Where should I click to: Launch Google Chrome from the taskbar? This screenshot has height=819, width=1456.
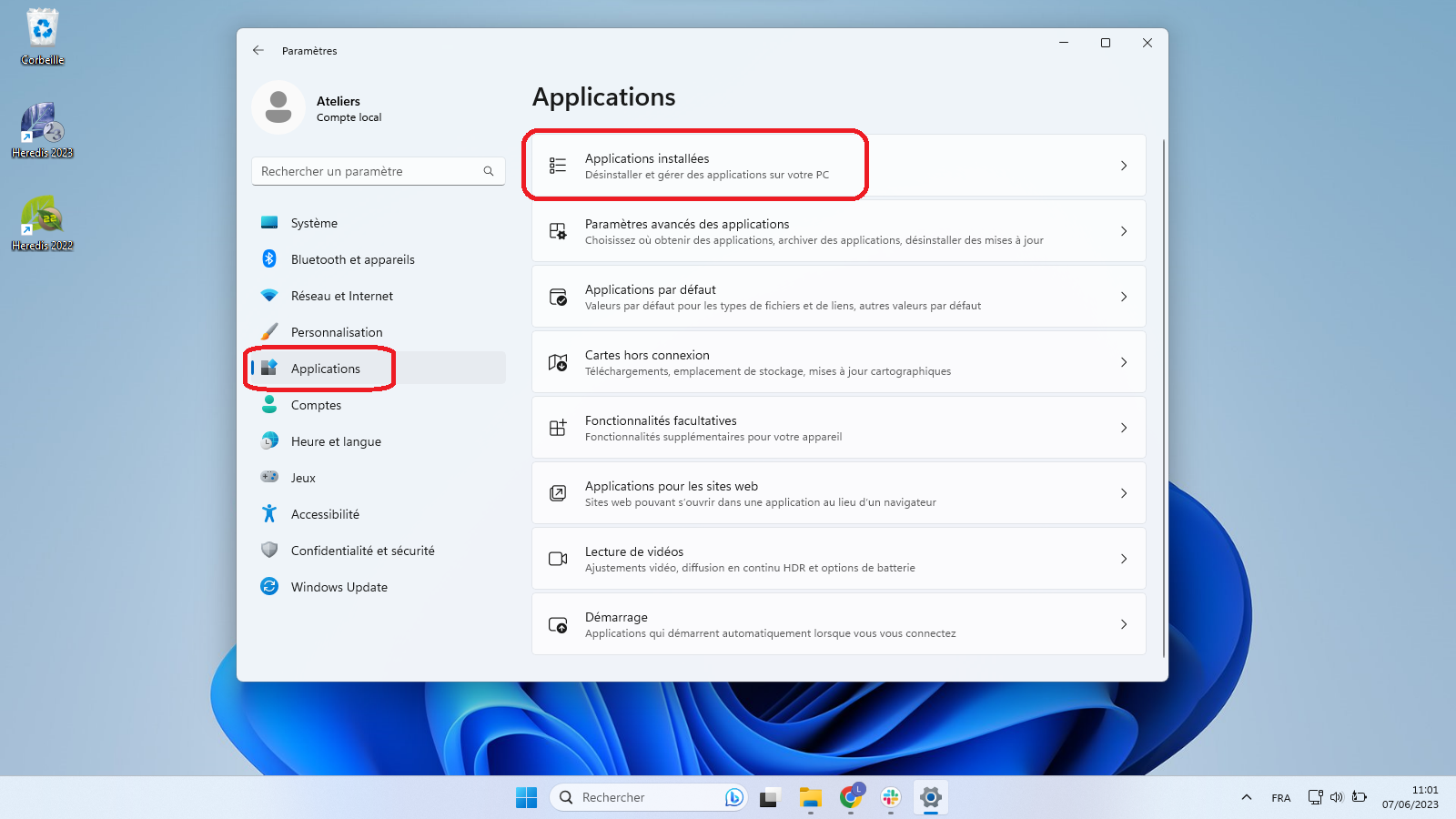(x=851, y=798)
